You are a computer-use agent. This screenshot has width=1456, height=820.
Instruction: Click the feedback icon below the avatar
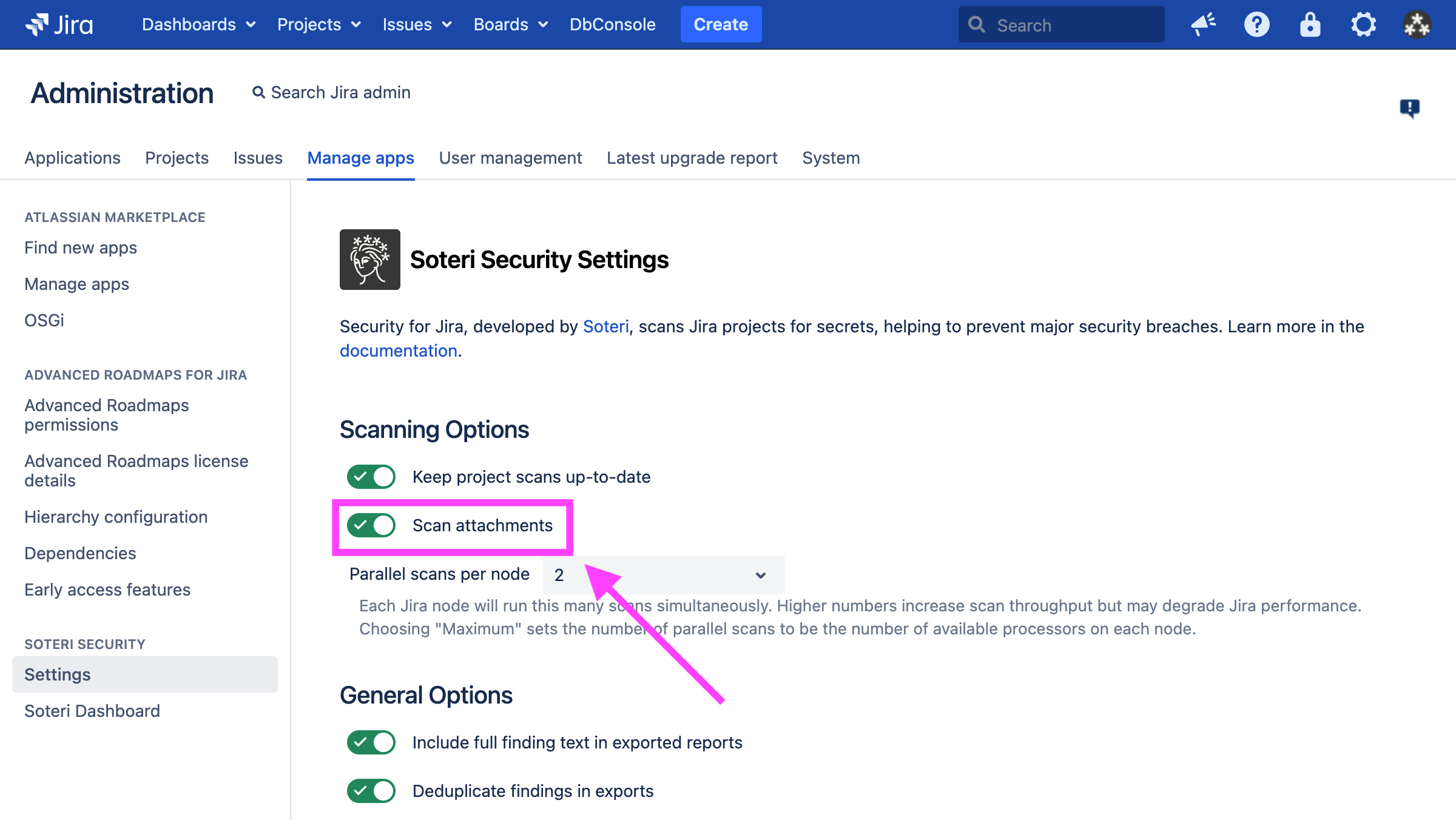coord(1409,108)
